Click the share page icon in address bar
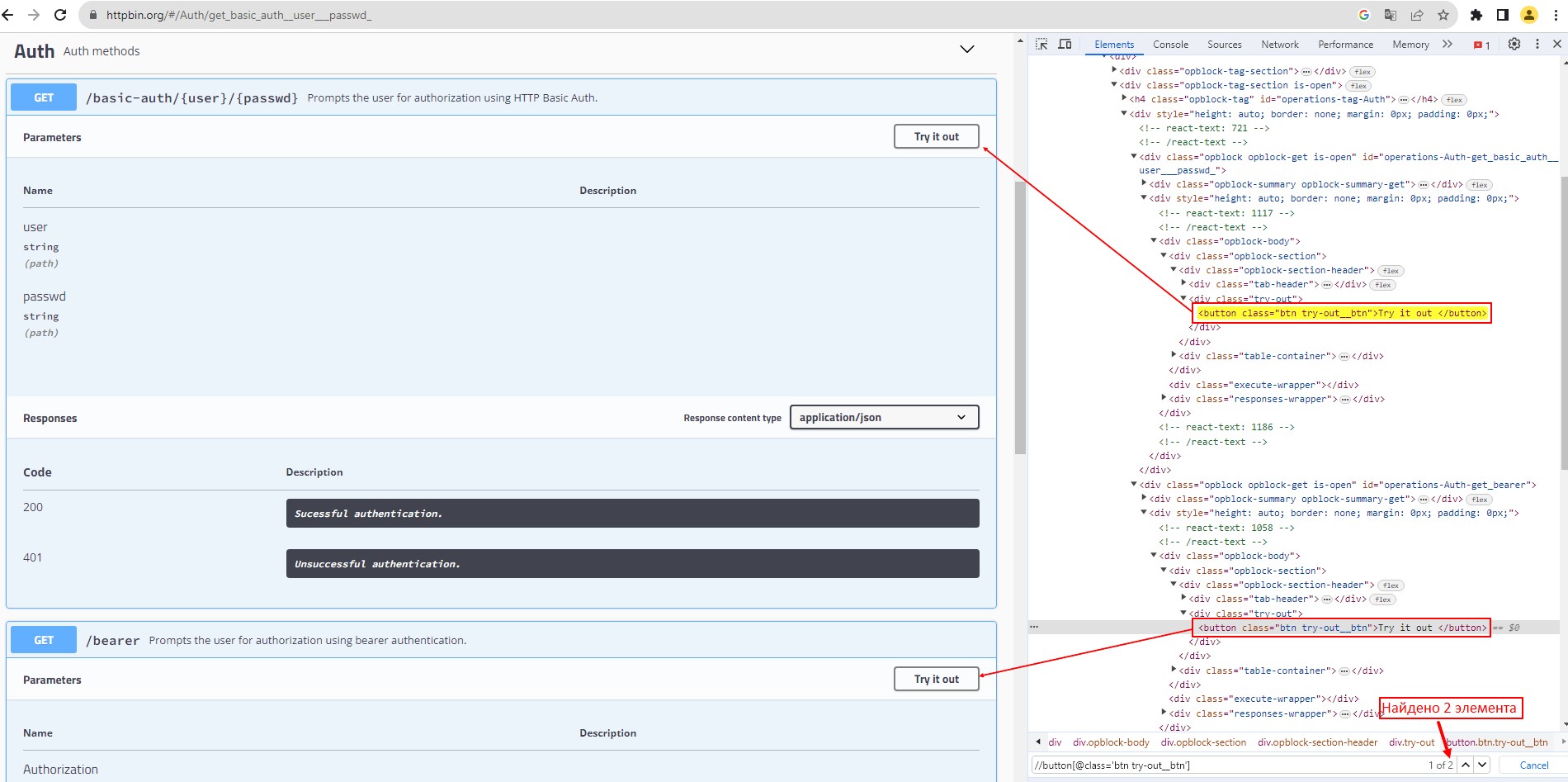 click(1417, 15)
